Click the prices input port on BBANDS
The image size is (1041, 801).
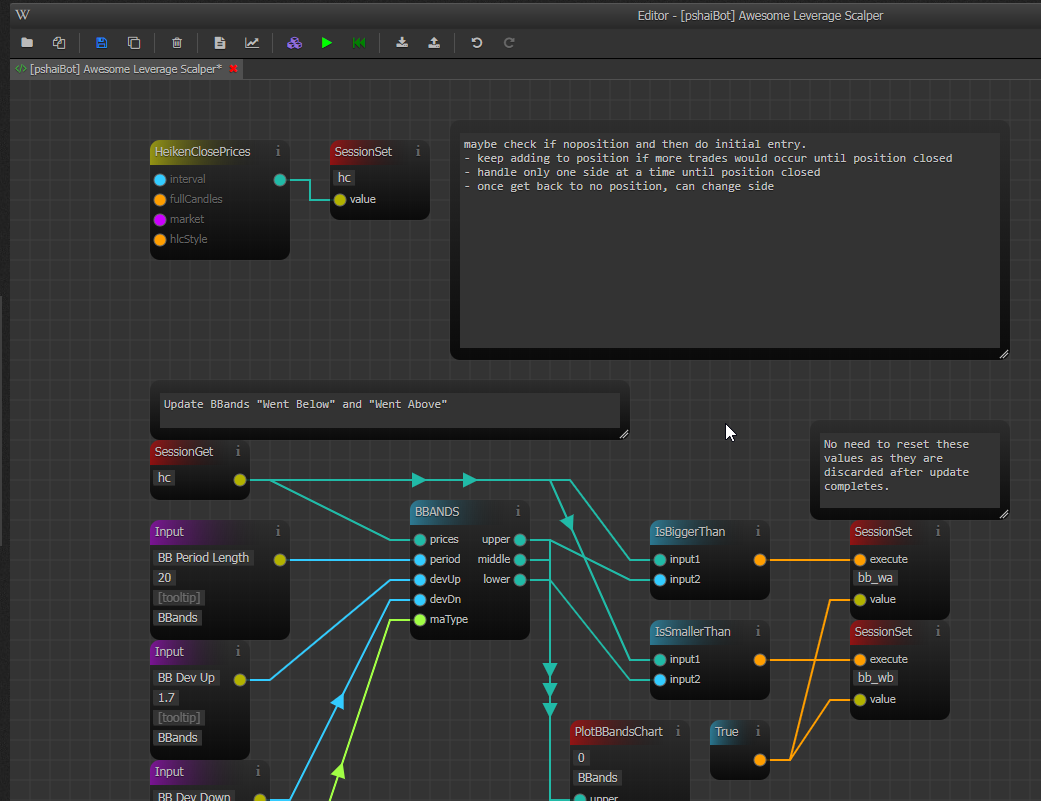click(420, 540)
